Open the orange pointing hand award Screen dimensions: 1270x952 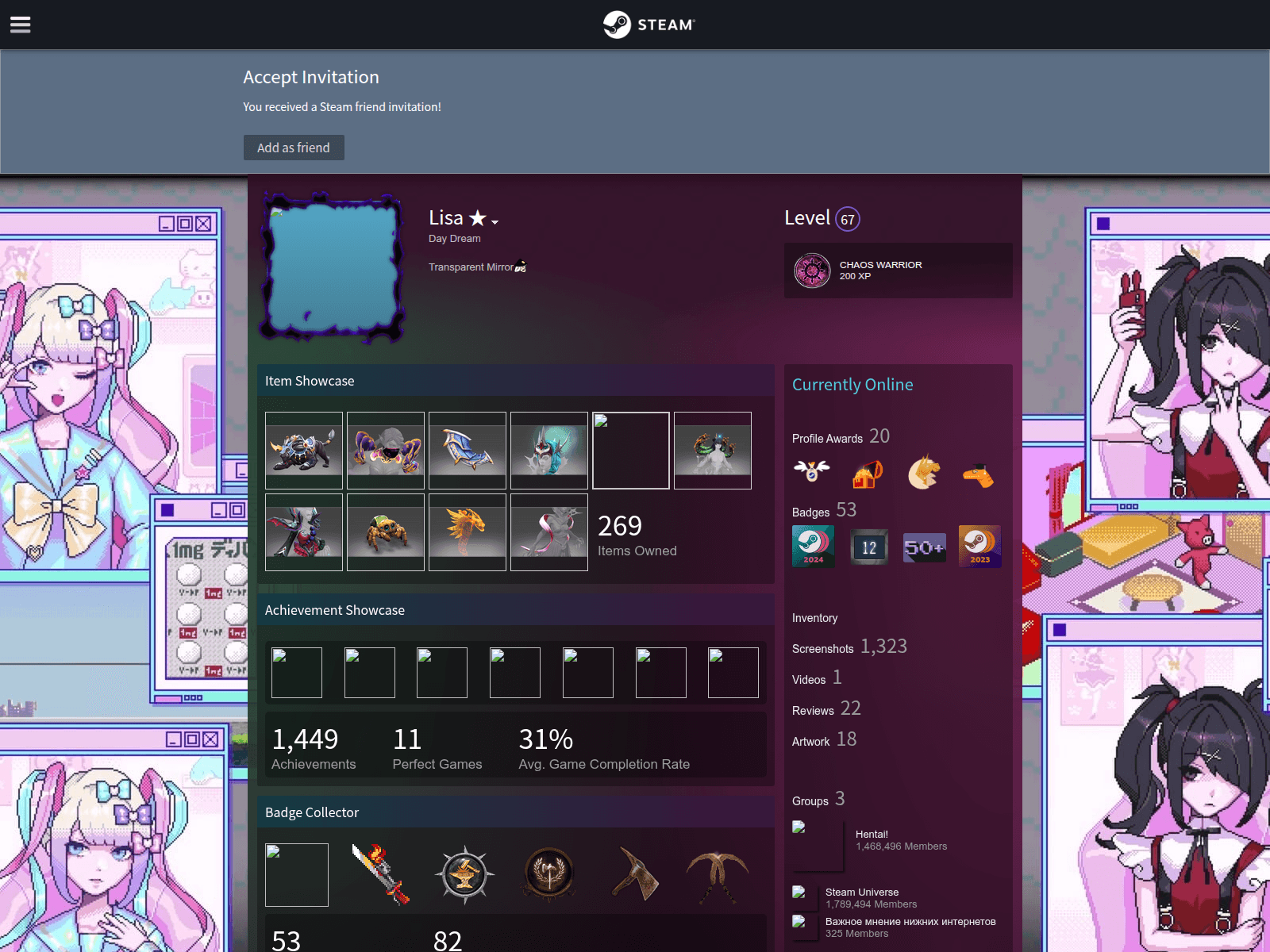[979, 474]
